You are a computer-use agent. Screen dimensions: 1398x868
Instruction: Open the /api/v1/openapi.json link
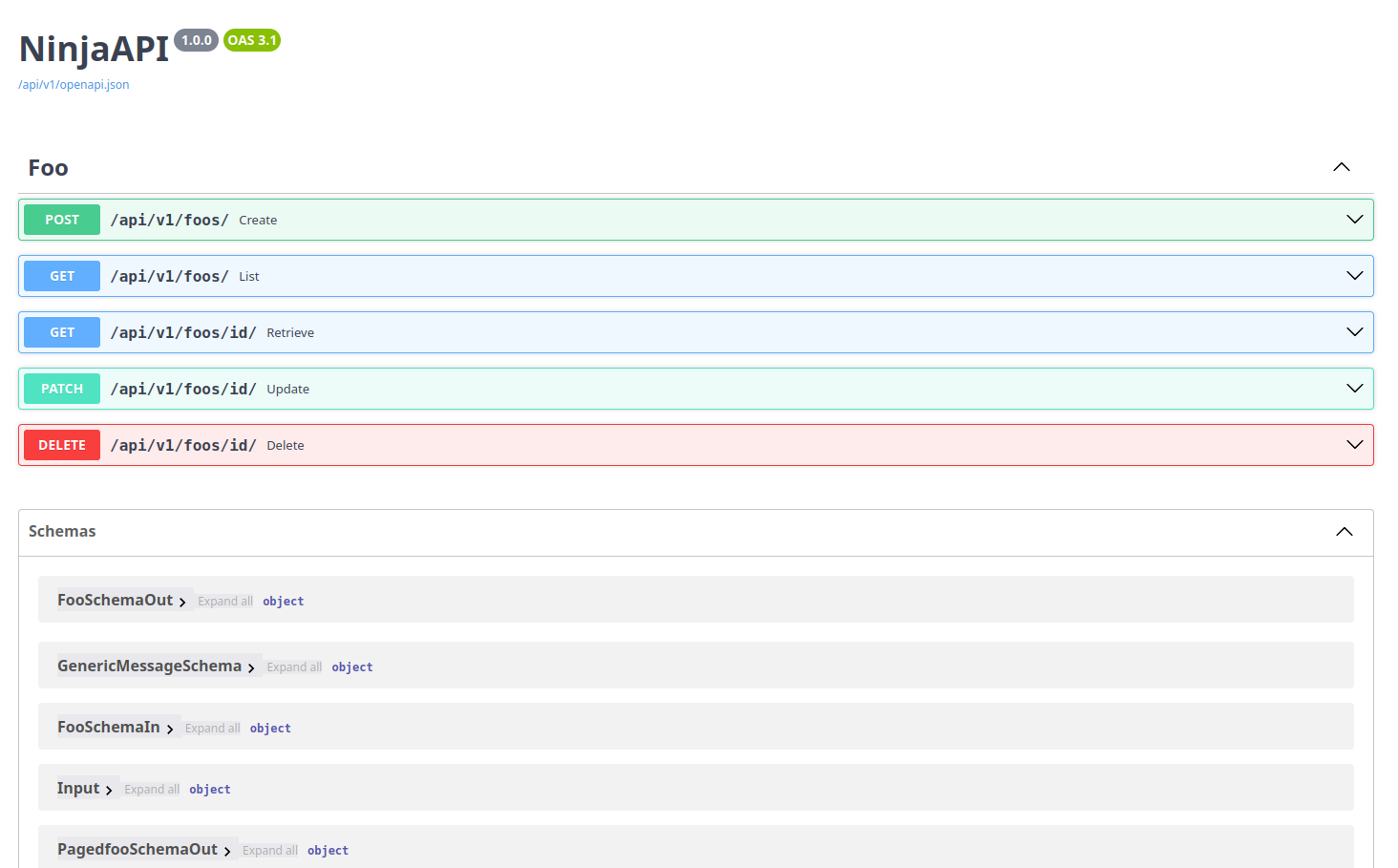click(x=74, y=84)
